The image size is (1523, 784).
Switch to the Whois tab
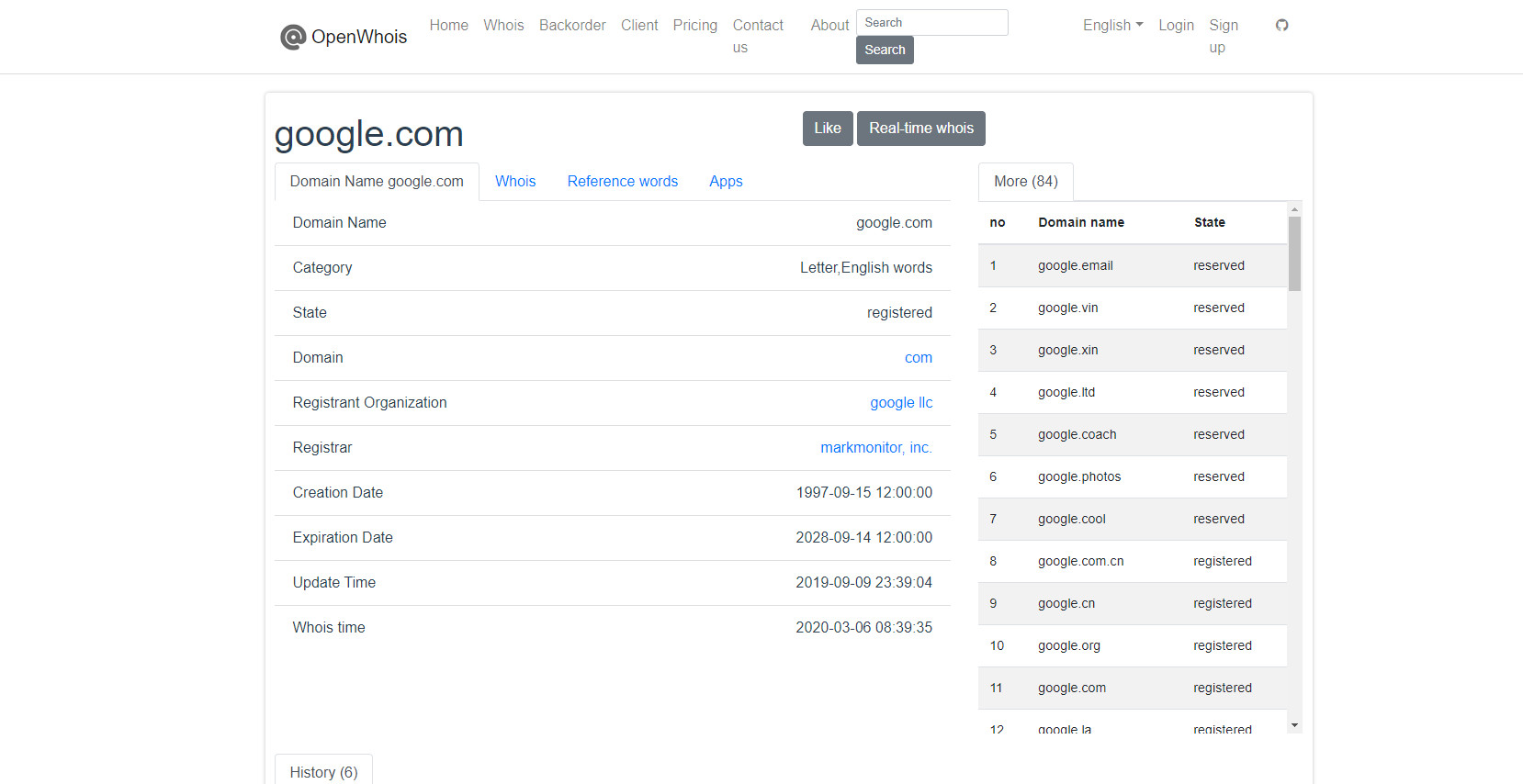click(x=515, y=182)
